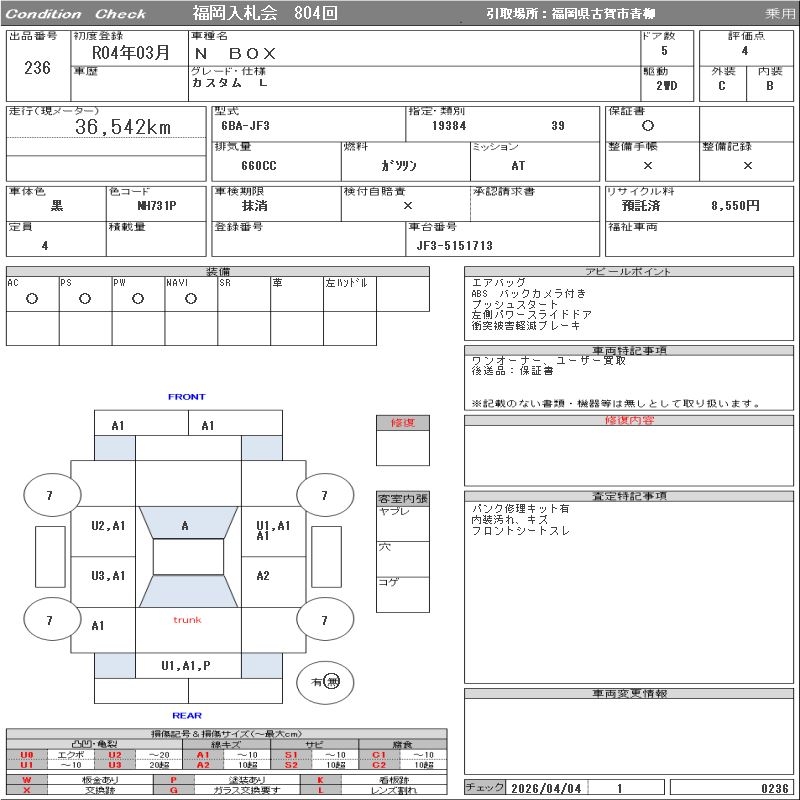
Task: Click the 乗用 label in header
Action: pos(780,14)
